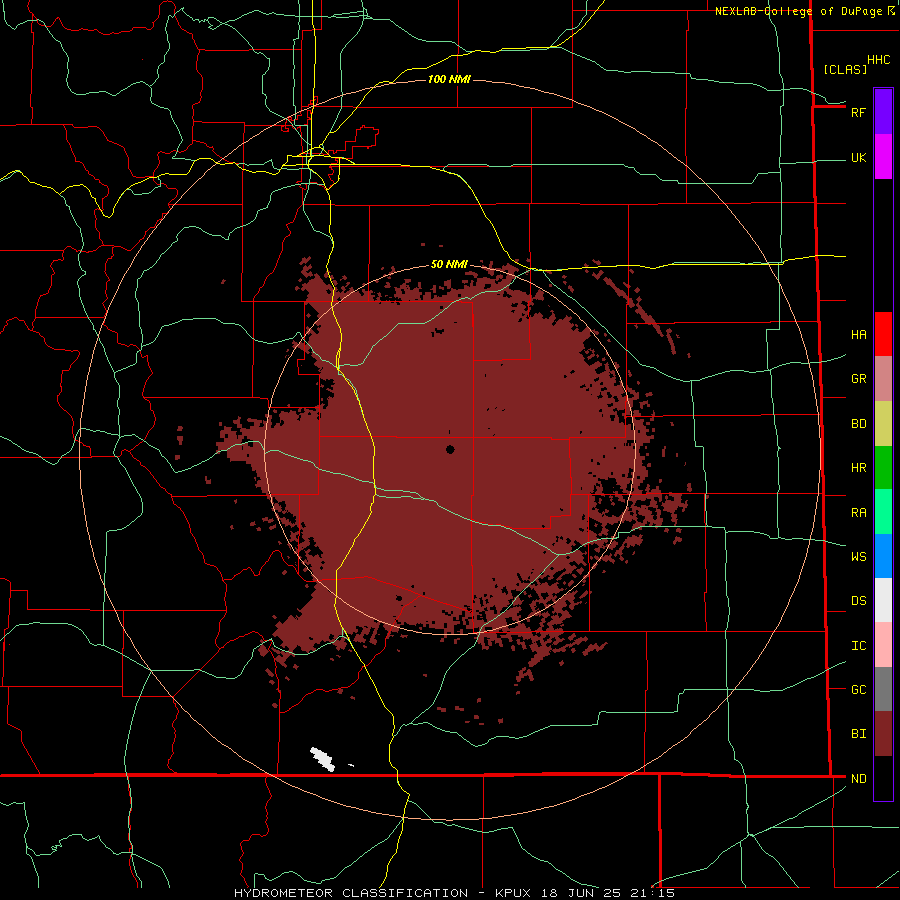Select the DS legend label text
The width and height of the screenshot is (900, 900).
coord(858,601)
